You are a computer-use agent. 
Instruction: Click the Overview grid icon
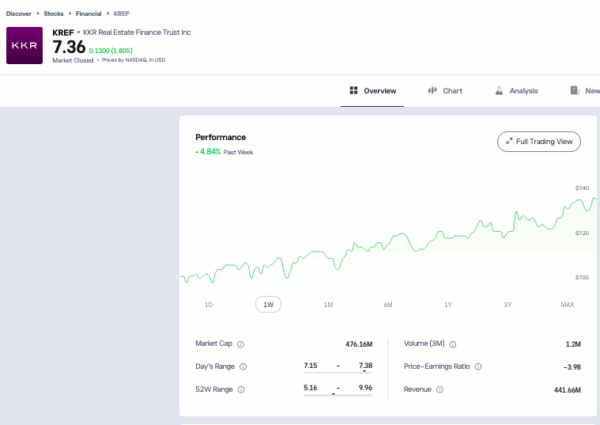coord(354,90)
